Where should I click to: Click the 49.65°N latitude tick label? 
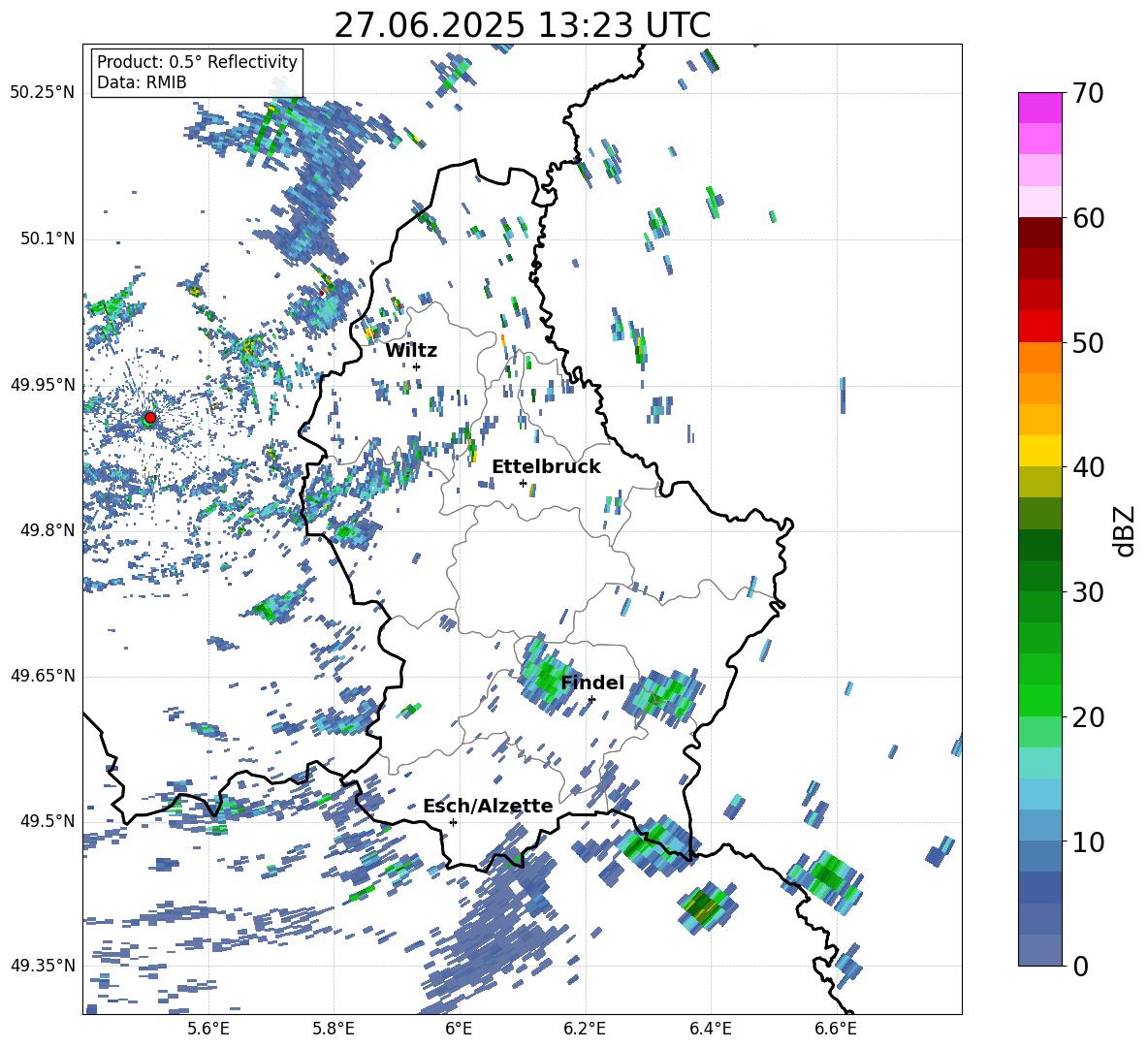tap(42, 675)
